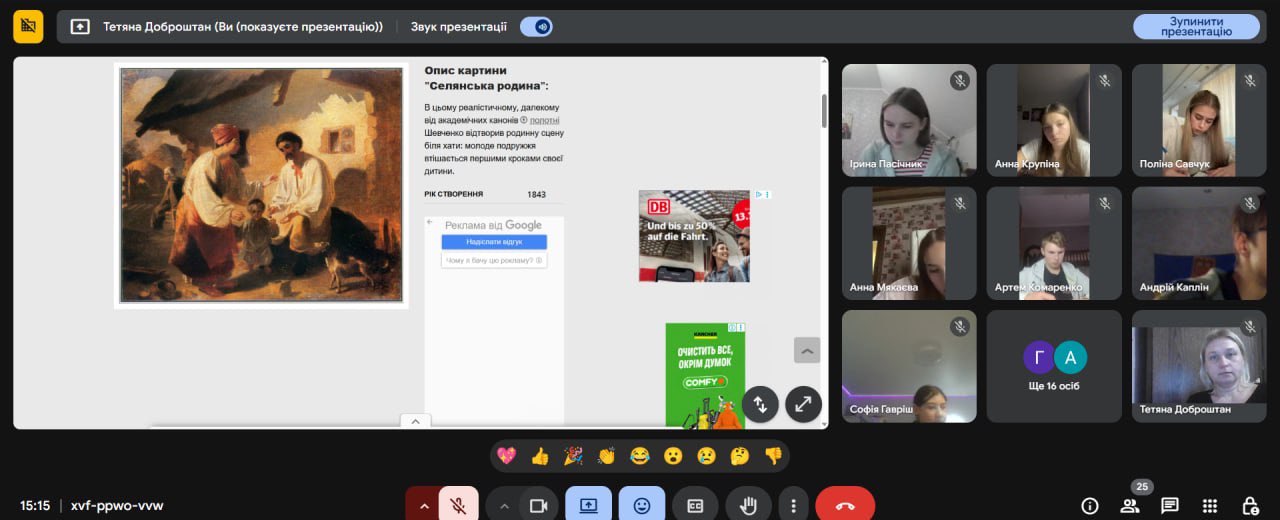Screen dimensions: 1280x520
Task: Select Поліна Савчук video tile
Action: 1199,120
